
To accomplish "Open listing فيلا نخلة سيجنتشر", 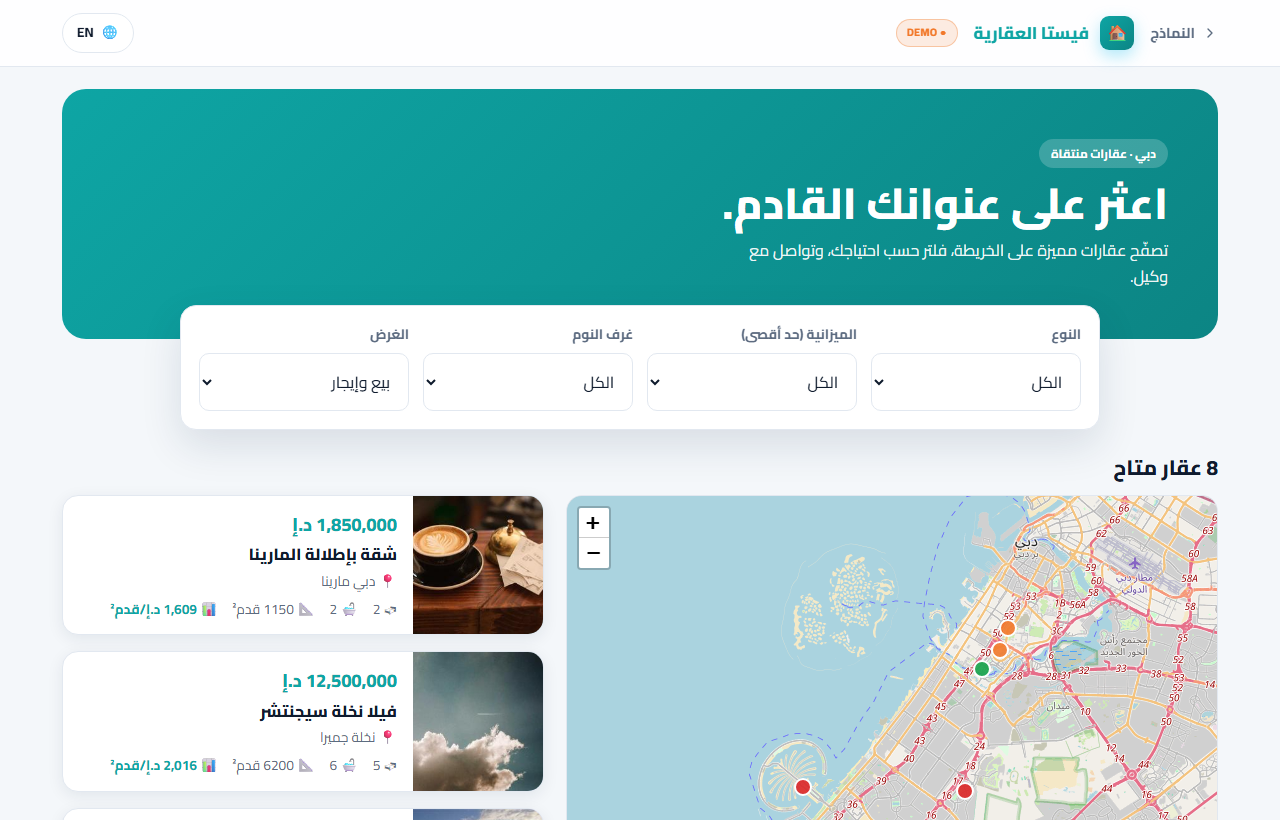I will 328,711.
